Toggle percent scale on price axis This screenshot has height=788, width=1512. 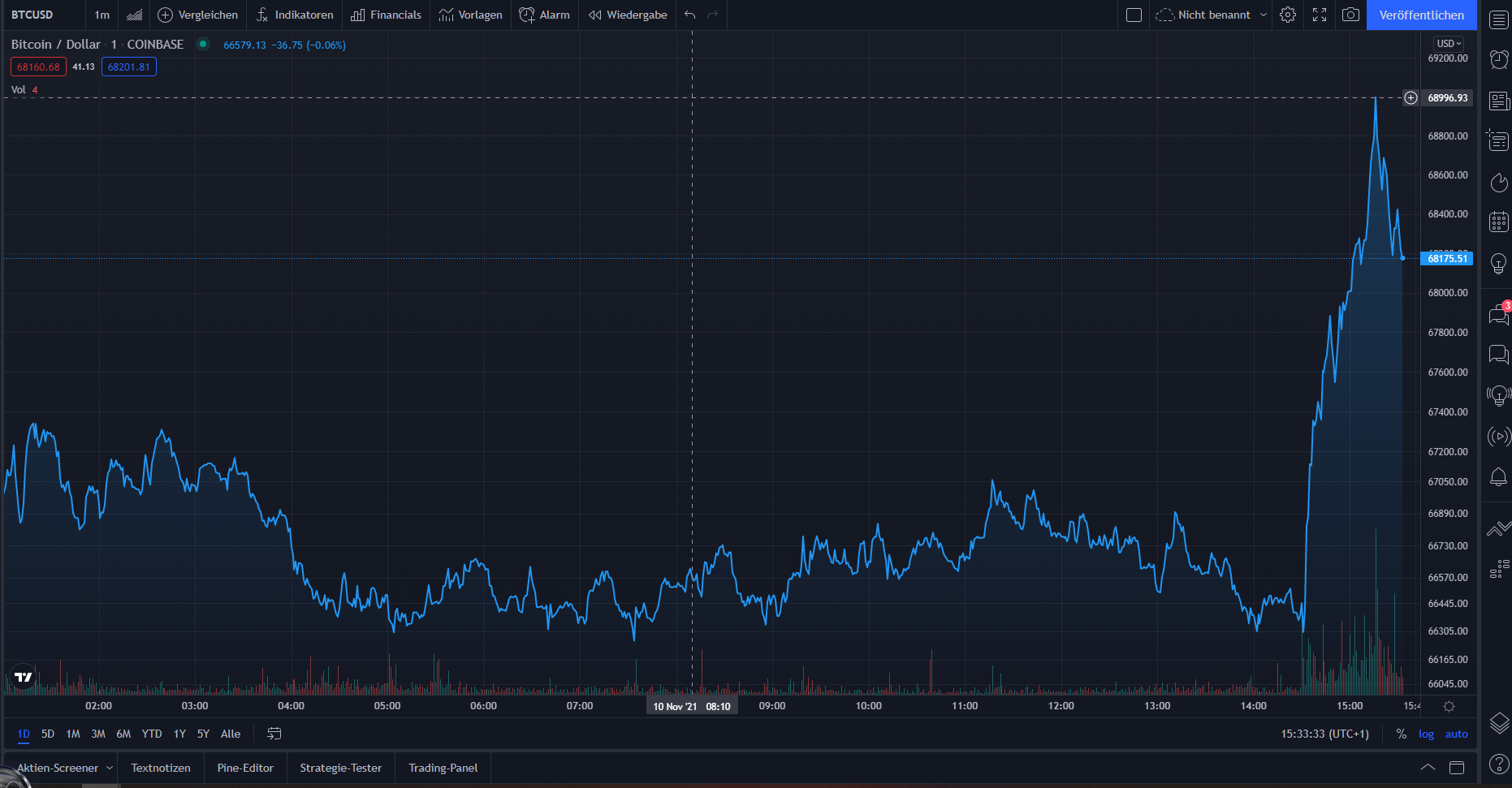[1401, 734]
